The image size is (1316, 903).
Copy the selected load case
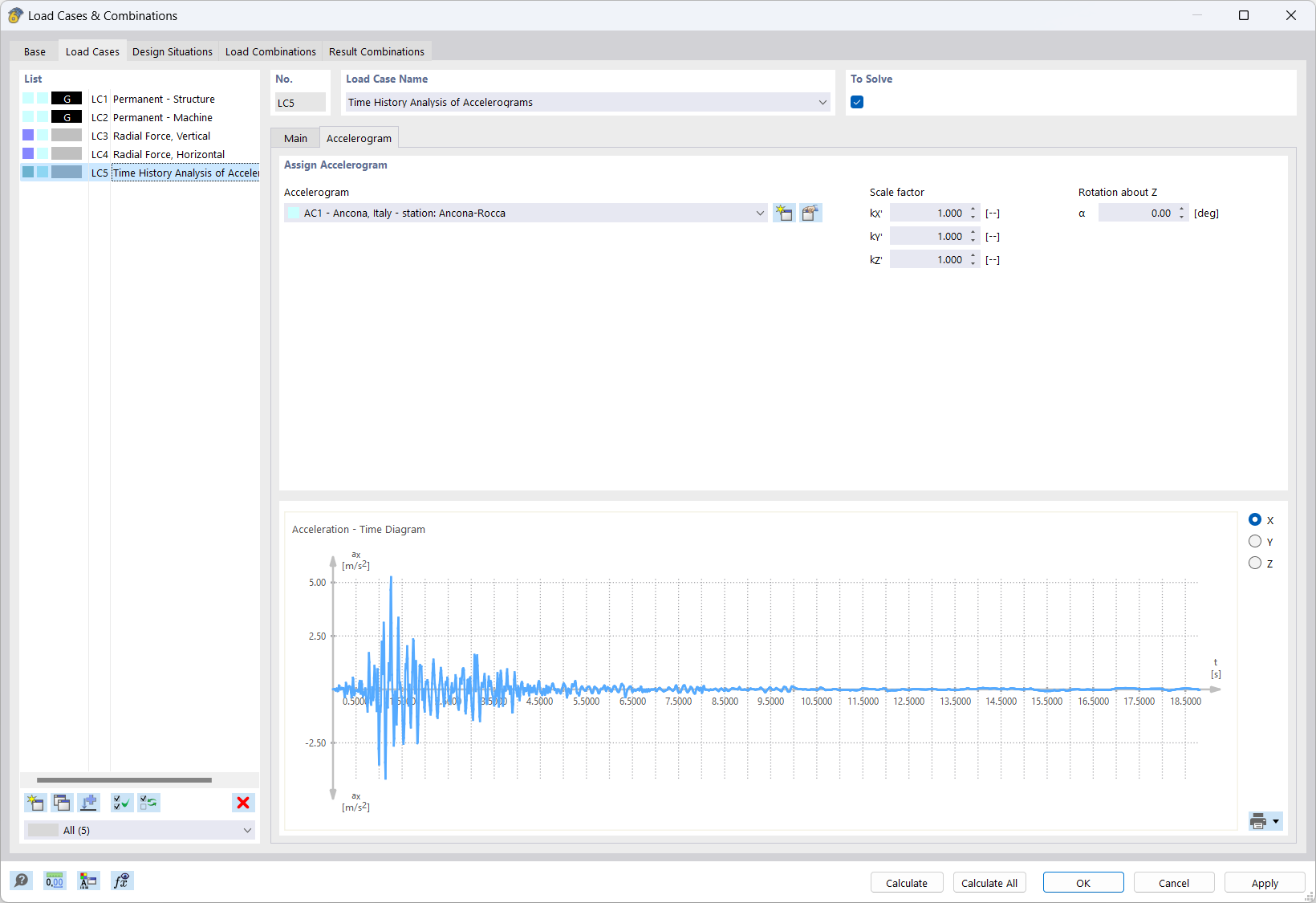coord(62,803)
